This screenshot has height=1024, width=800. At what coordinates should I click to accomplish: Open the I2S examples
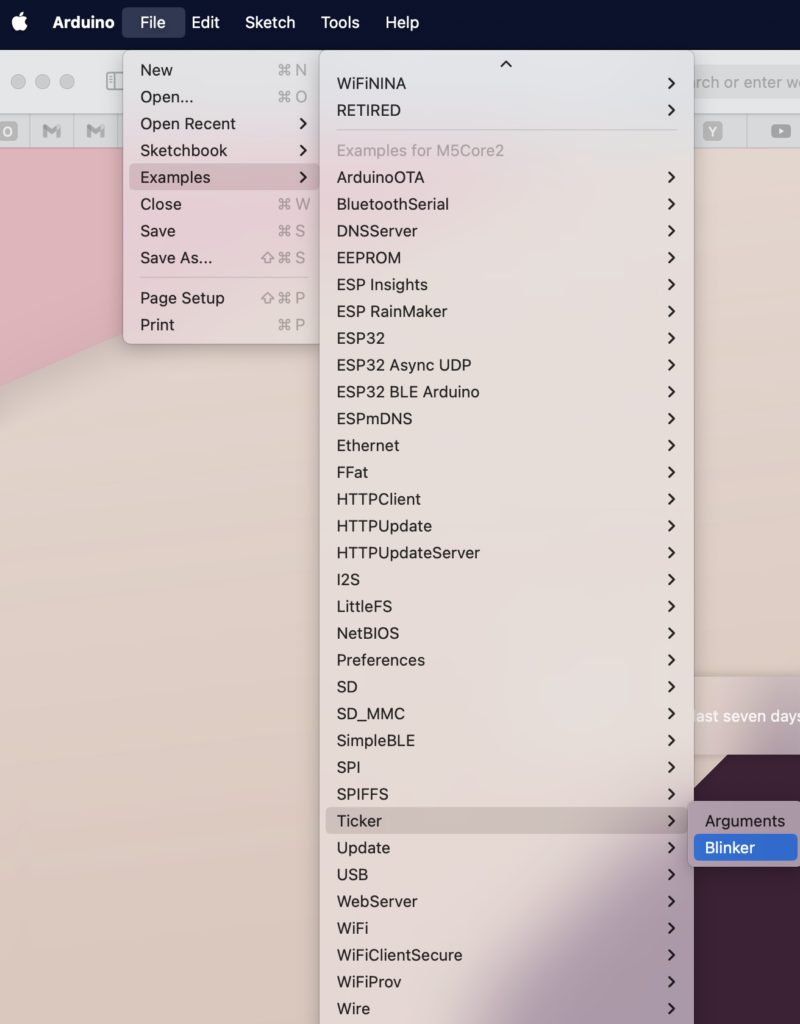point(506,579)
